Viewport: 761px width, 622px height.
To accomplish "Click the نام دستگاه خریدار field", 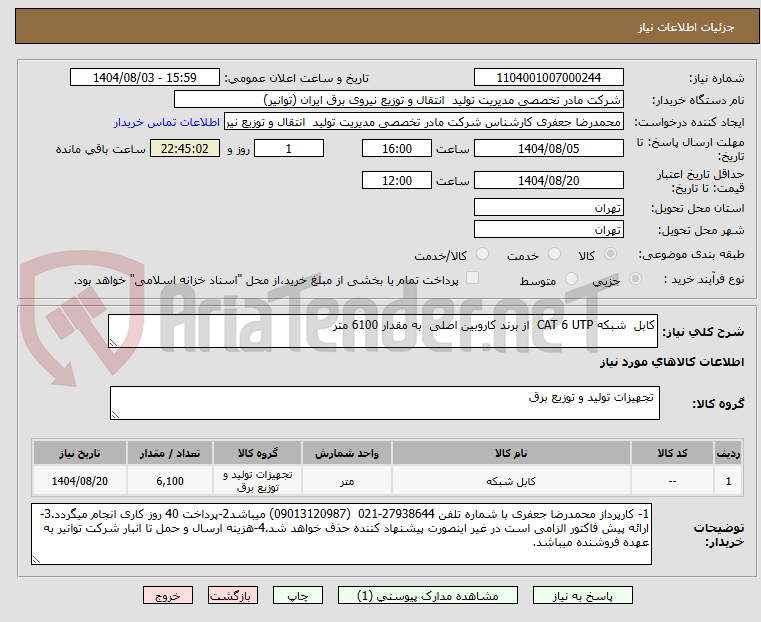I will 398,100.
